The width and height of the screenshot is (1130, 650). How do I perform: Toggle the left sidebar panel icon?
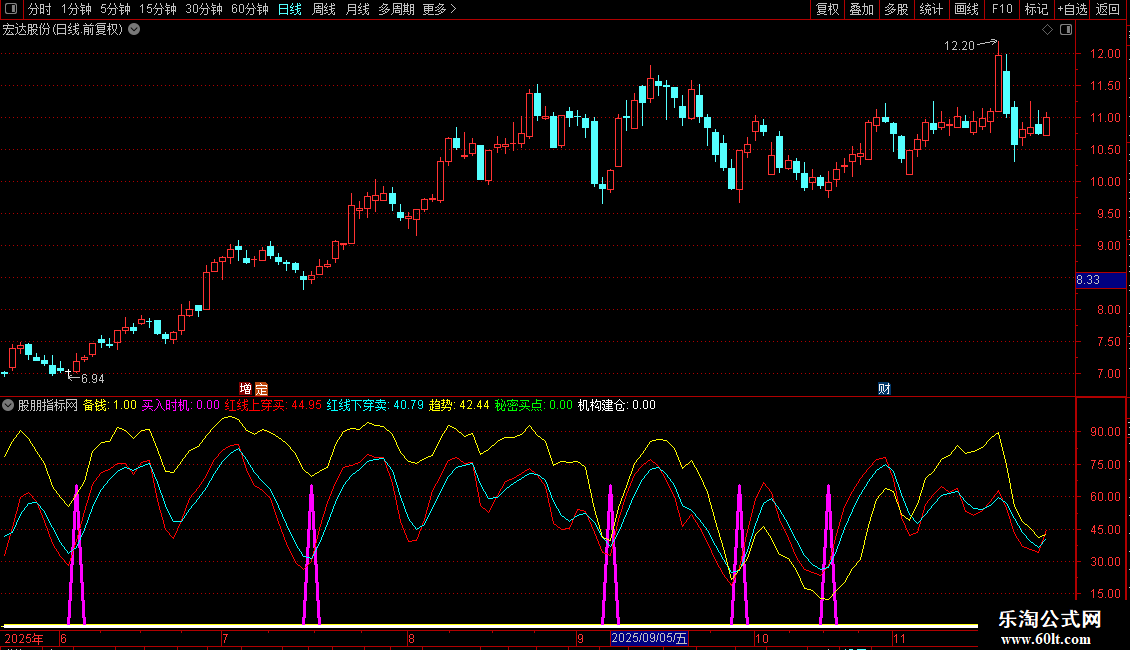11,10
